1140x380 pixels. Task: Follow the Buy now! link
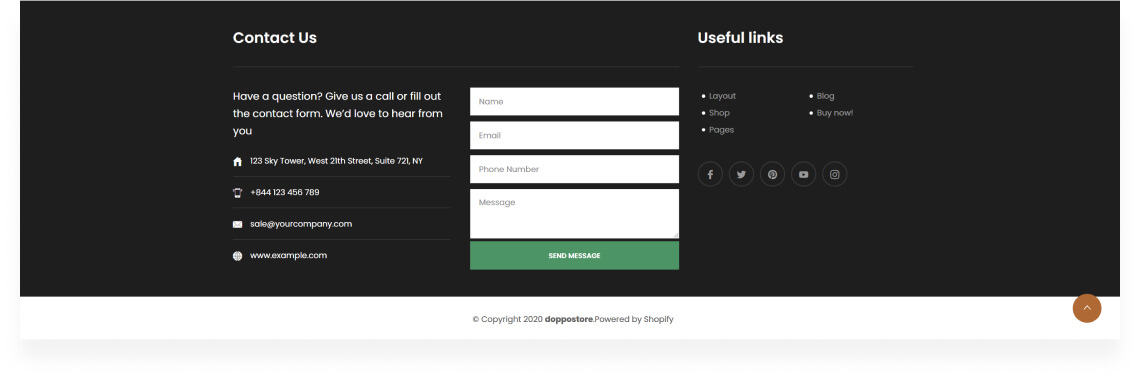coord(835,113)
